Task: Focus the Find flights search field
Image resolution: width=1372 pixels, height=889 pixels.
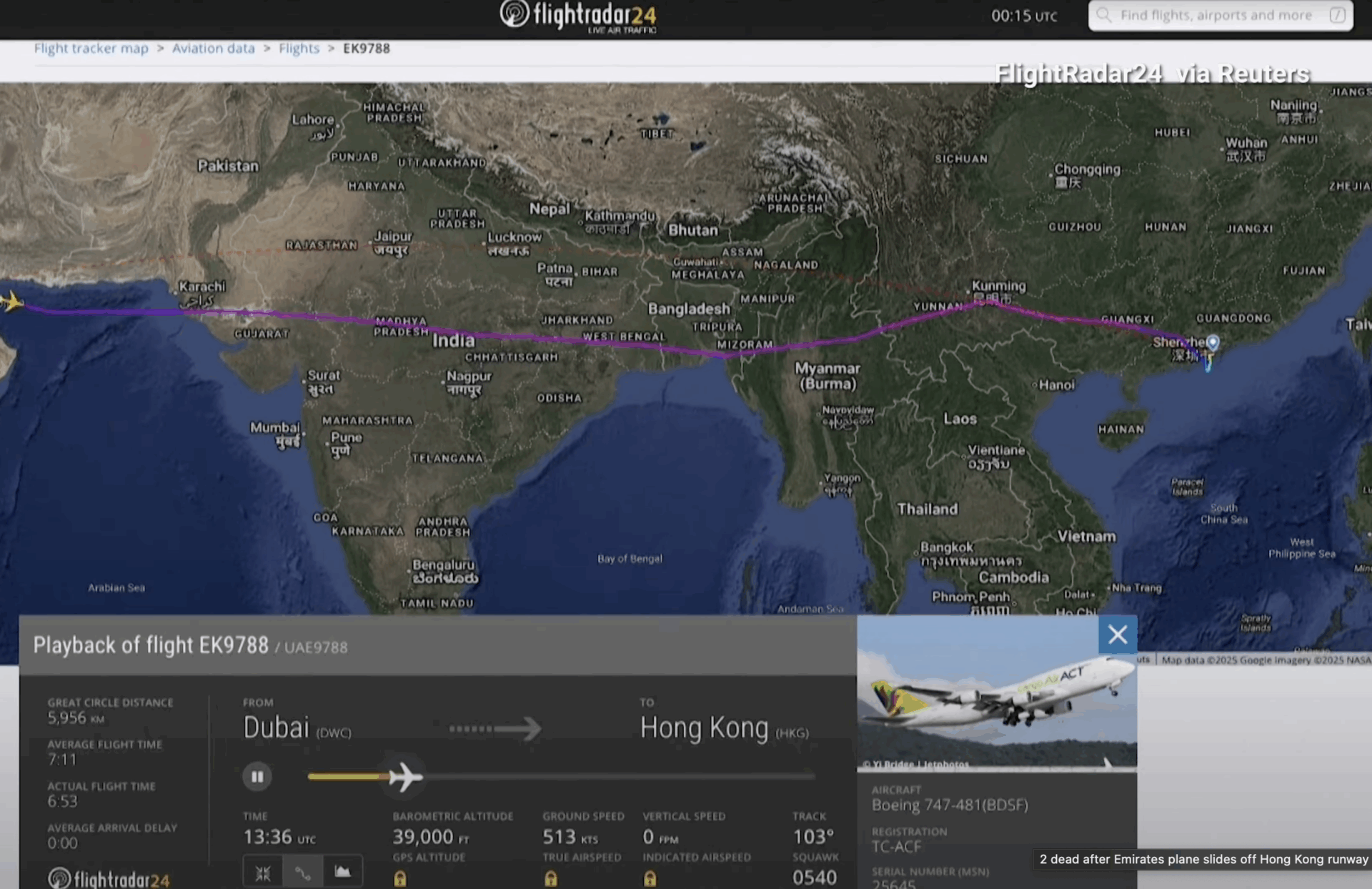Action: 1215,15
